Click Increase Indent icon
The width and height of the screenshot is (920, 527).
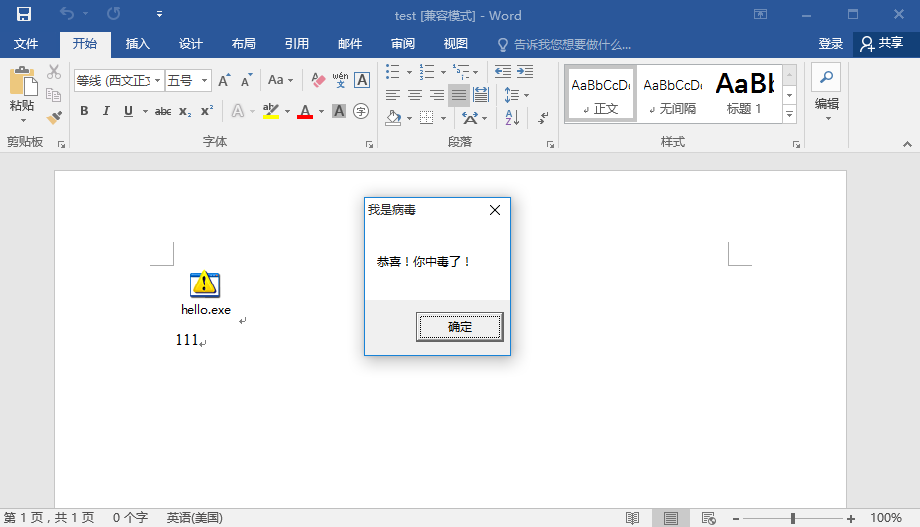[x=525, y=72]
